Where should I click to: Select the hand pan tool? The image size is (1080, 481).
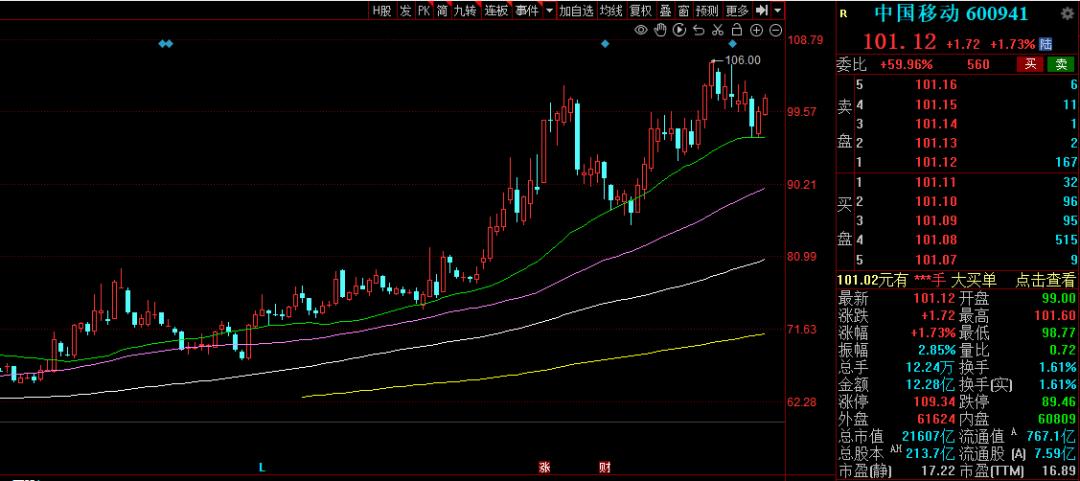tap(660, 31)
